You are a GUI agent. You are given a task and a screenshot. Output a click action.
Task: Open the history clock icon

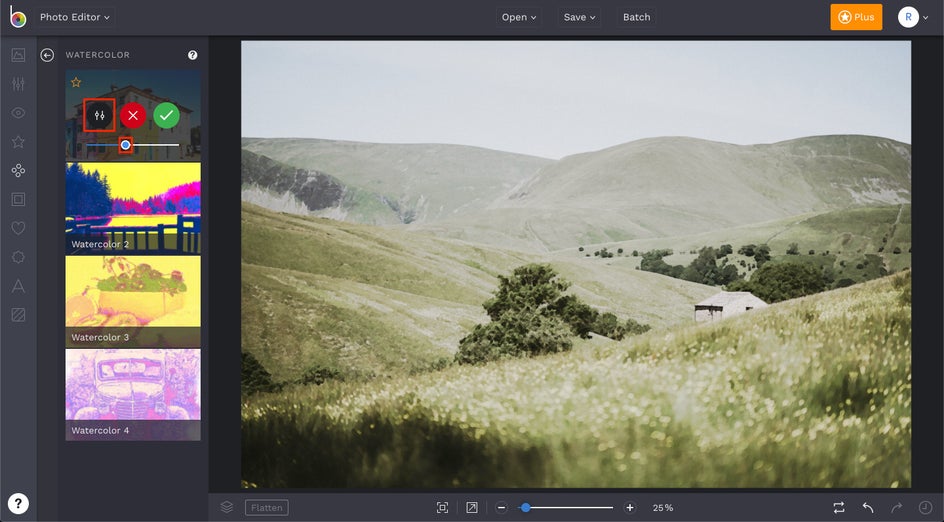click(925, 508)
